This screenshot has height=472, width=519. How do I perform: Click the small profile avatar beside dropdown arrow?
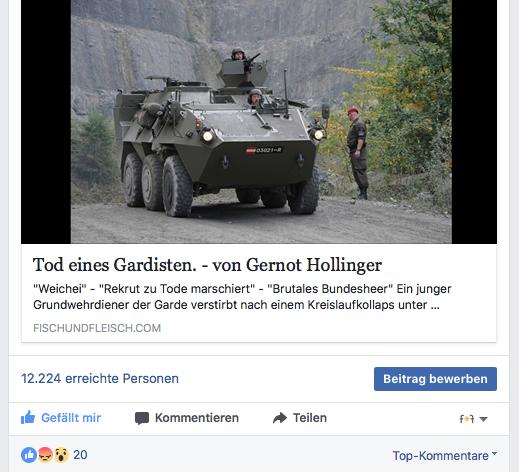(x=467, y=419)
